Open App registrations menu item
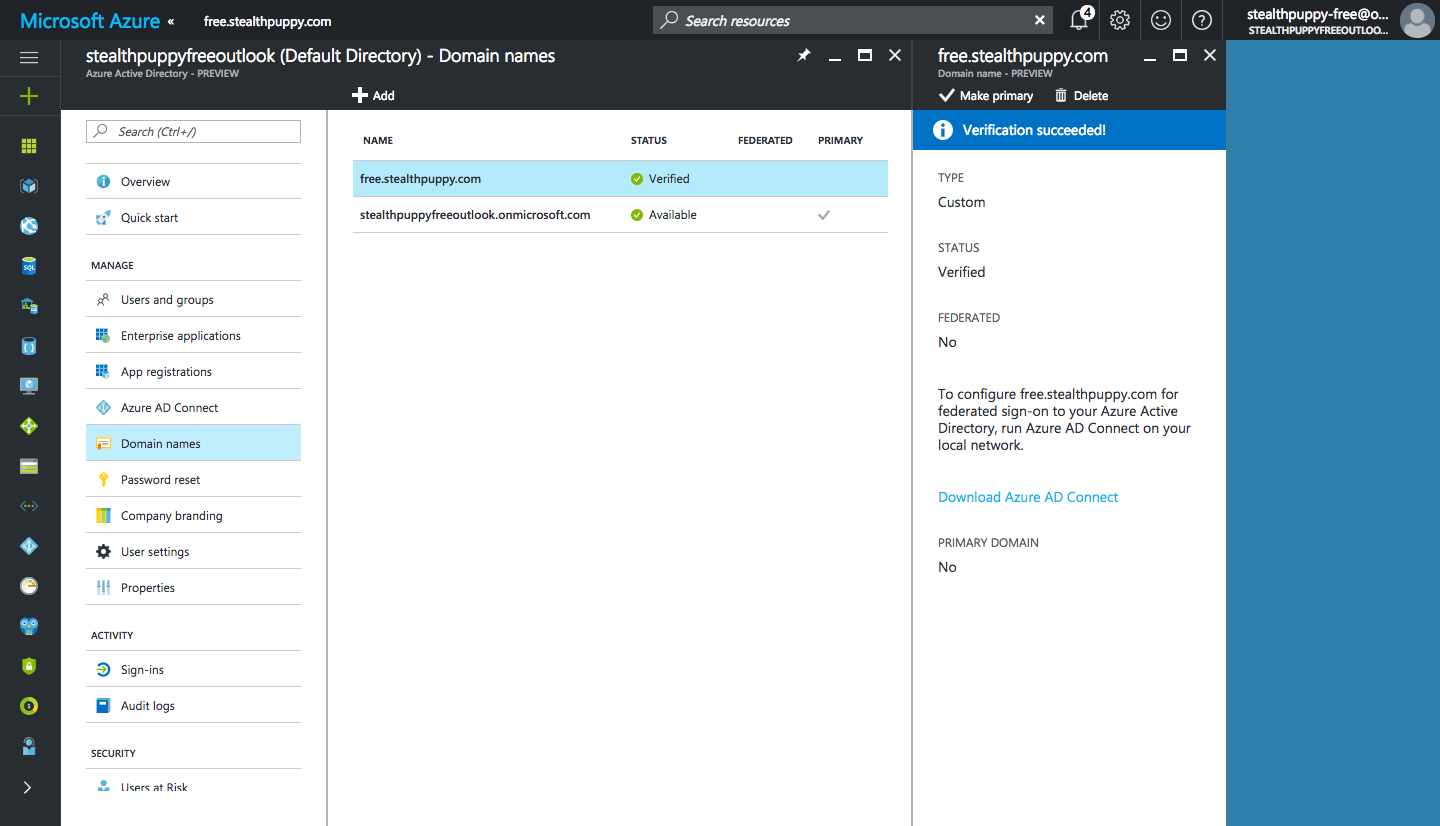The width and height of the screenshot is (1440, 826). click(x=193, y=372)
